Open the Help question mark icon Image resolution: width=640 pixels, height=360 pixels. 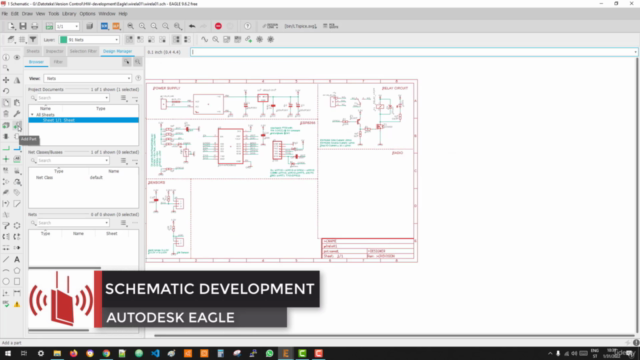coord(247,26)
